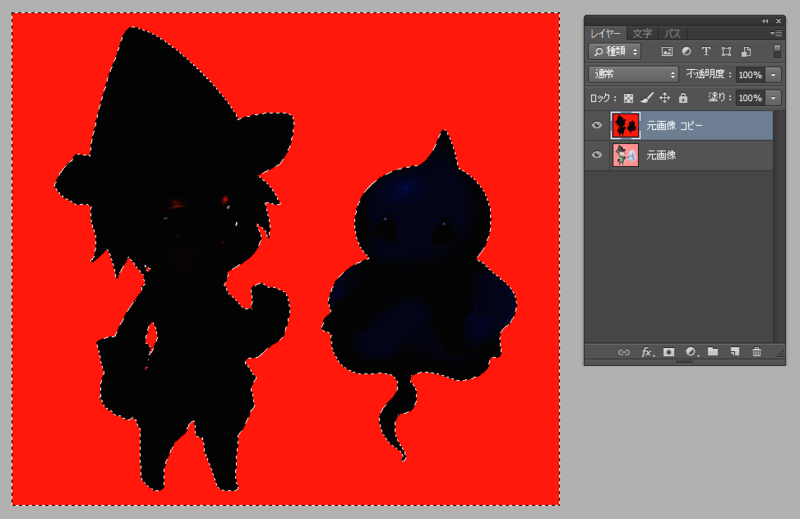Viewport: 800px width, 519px height.
Task: Open the 通常 blend mode dropdown
Action: [x=633, y=74]
